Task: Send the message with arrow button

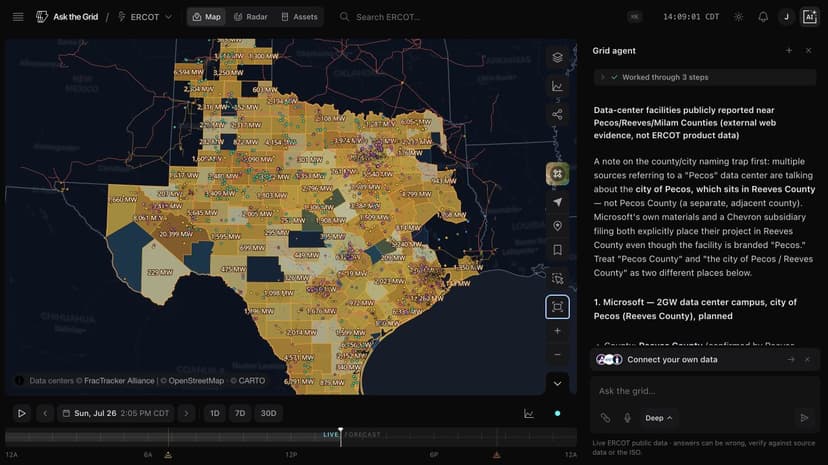Action: 804,418
